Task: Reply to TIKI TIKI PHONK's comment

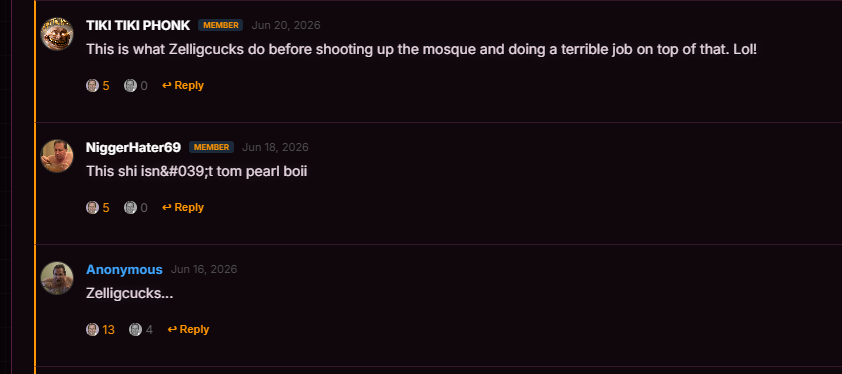Action: pyautogui.click(x=183, y=85)
